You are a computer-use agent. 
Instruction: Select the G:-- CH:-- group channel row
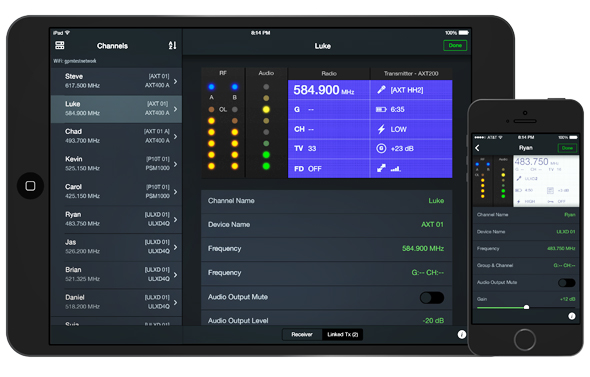pos(327,273)
